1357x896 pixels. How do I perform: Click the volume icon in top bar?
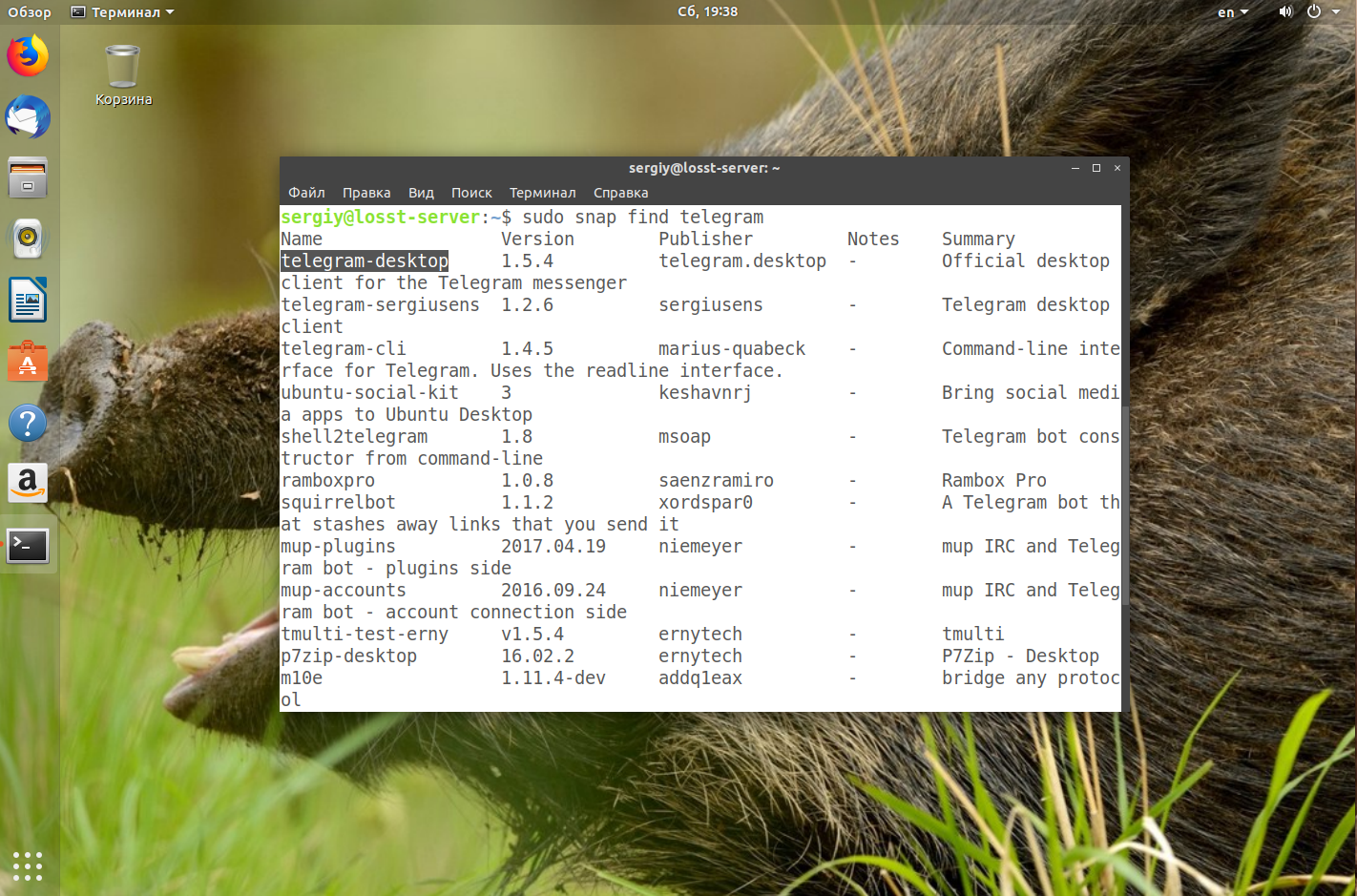tap(1285, 11)
